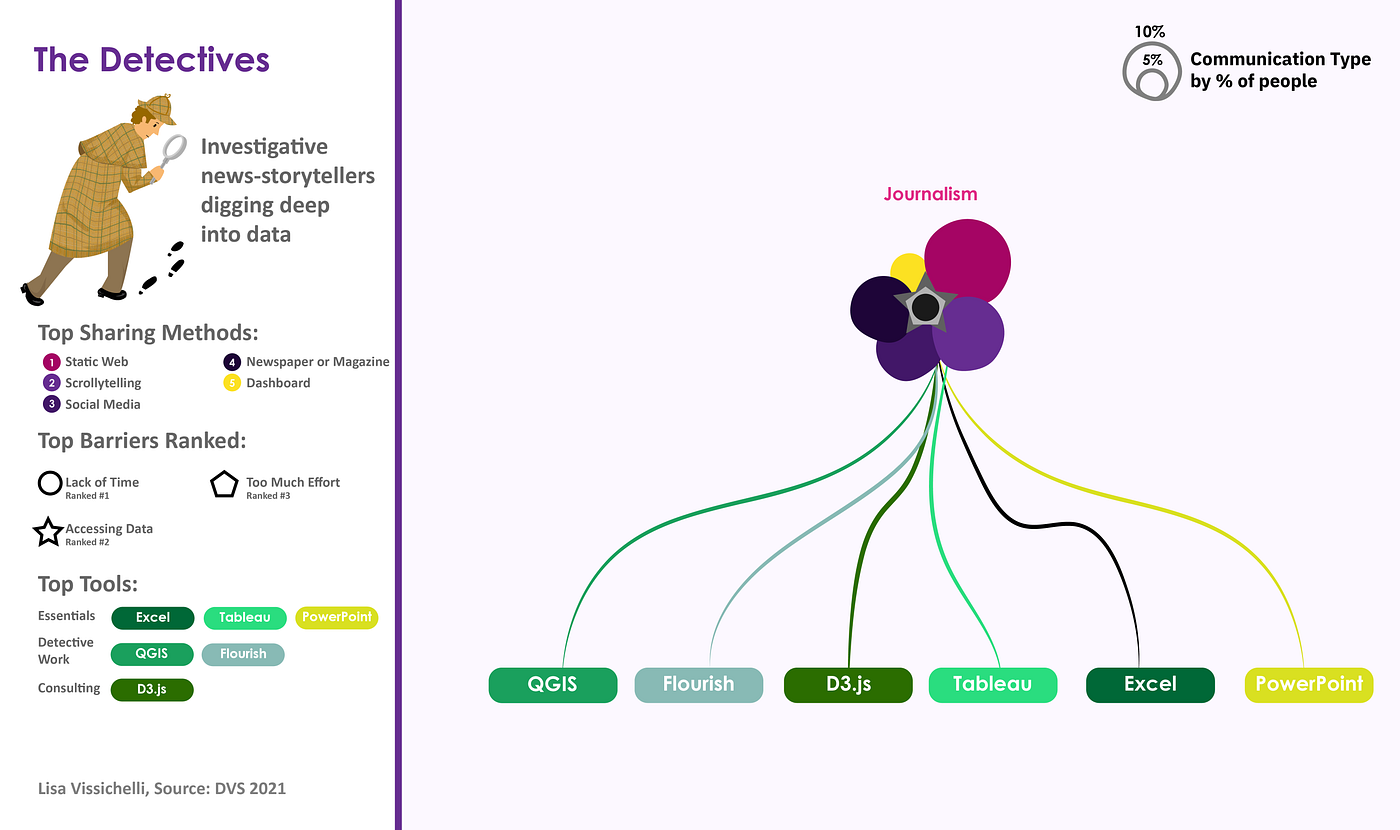1400x830 pixels.
Task: Click the Accessing Data star icon
Action: [49, 532]
